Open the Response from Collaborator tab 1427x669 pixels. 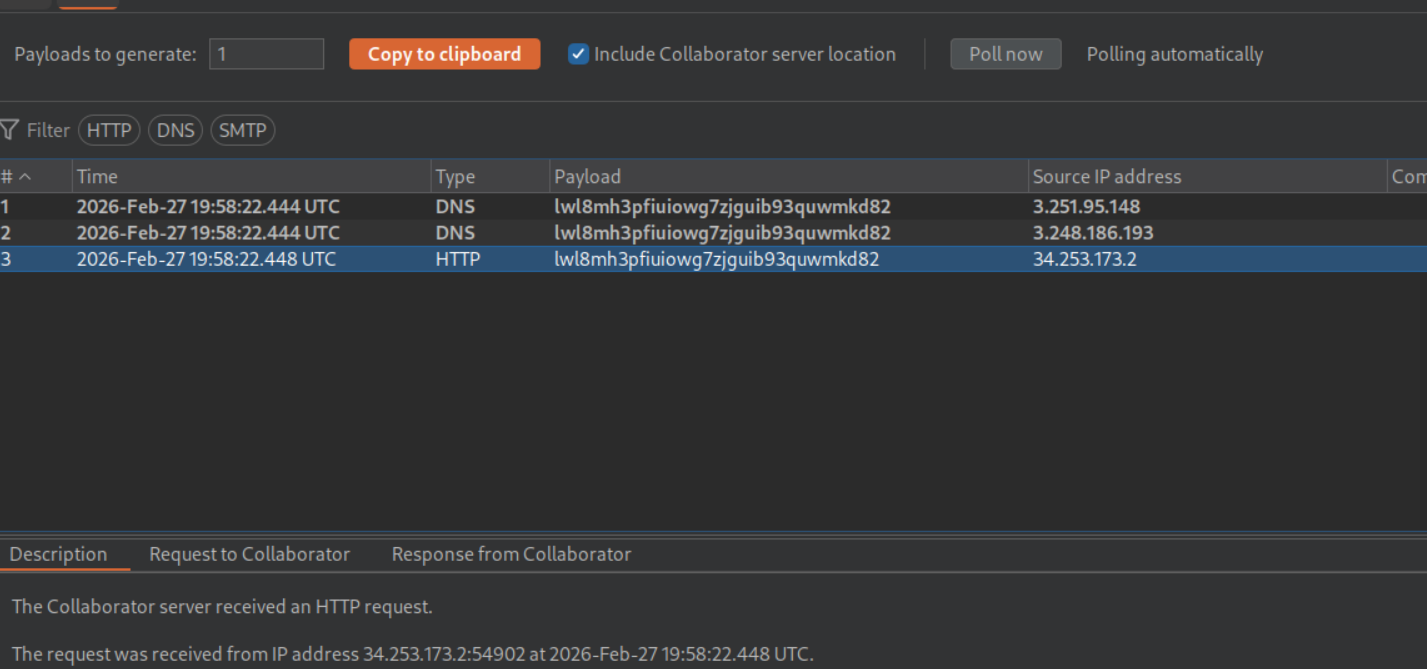[511, 554]
